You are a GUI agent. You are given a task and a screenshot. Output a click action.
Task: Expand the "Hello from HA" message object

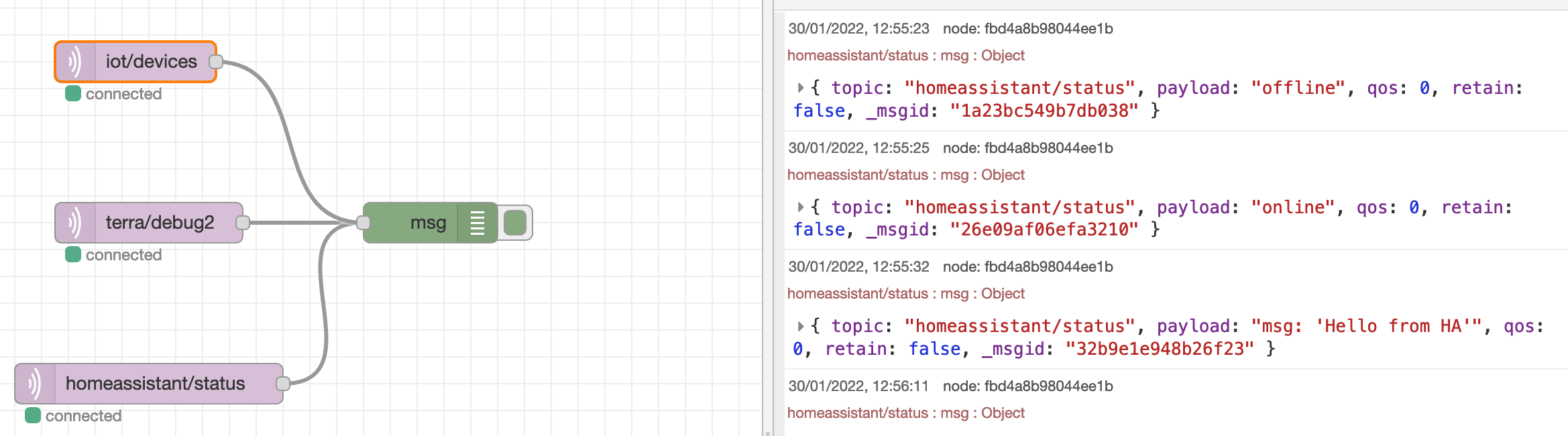click(x=800, y=327)
